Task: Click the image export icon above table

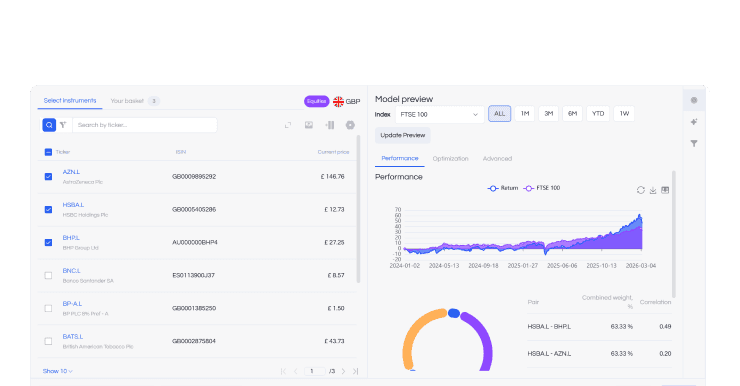Action: (x=309, y=125)
